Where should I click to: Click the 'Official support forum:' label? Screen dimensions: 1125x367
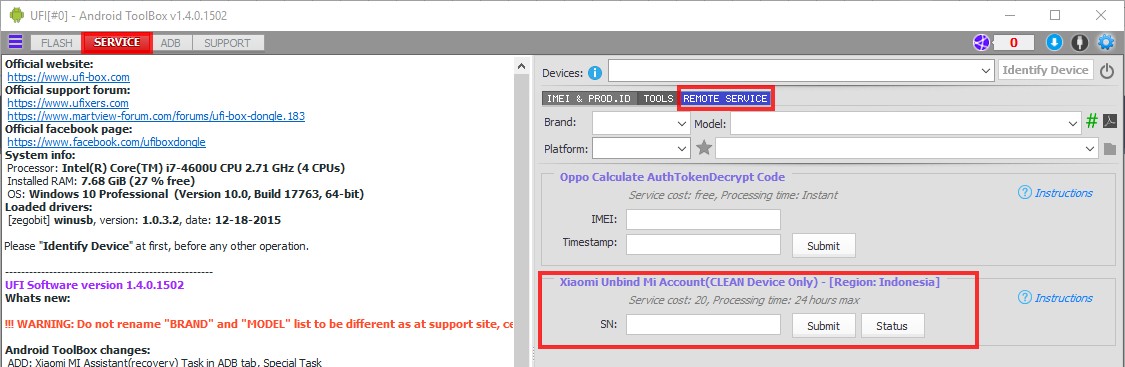coord(67,90)
